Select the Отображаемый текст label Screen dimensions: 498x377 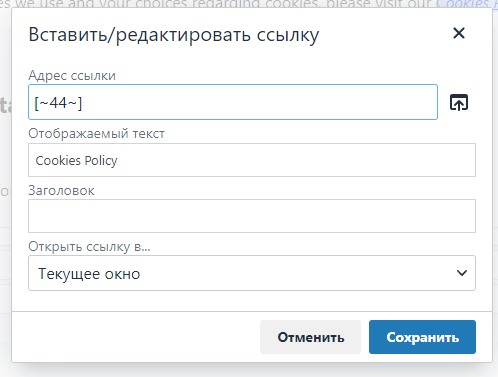pos(96,134)
